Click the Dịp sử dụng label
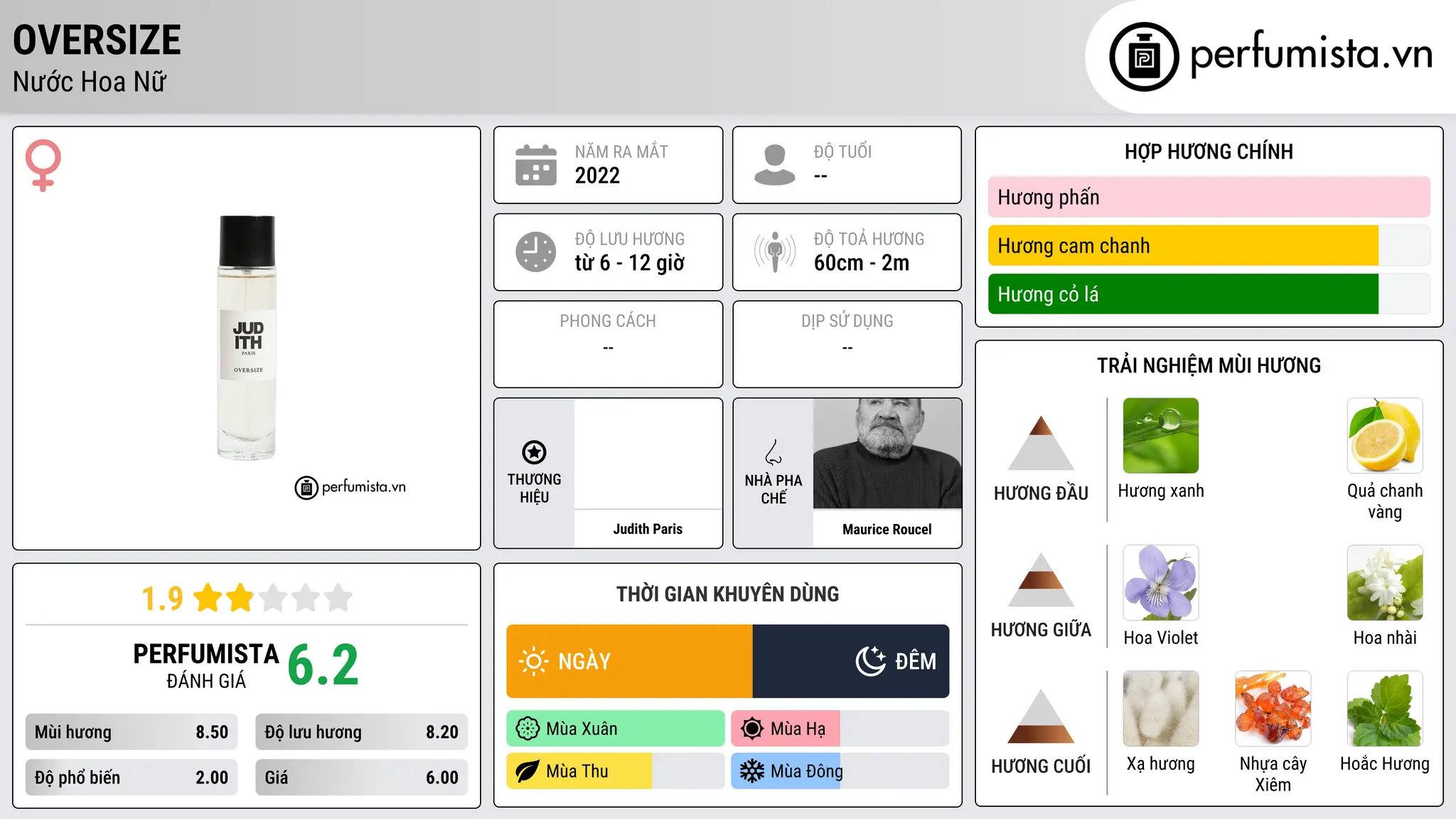The height and width of the screenshot is (819, 1456). coord(847,321)
